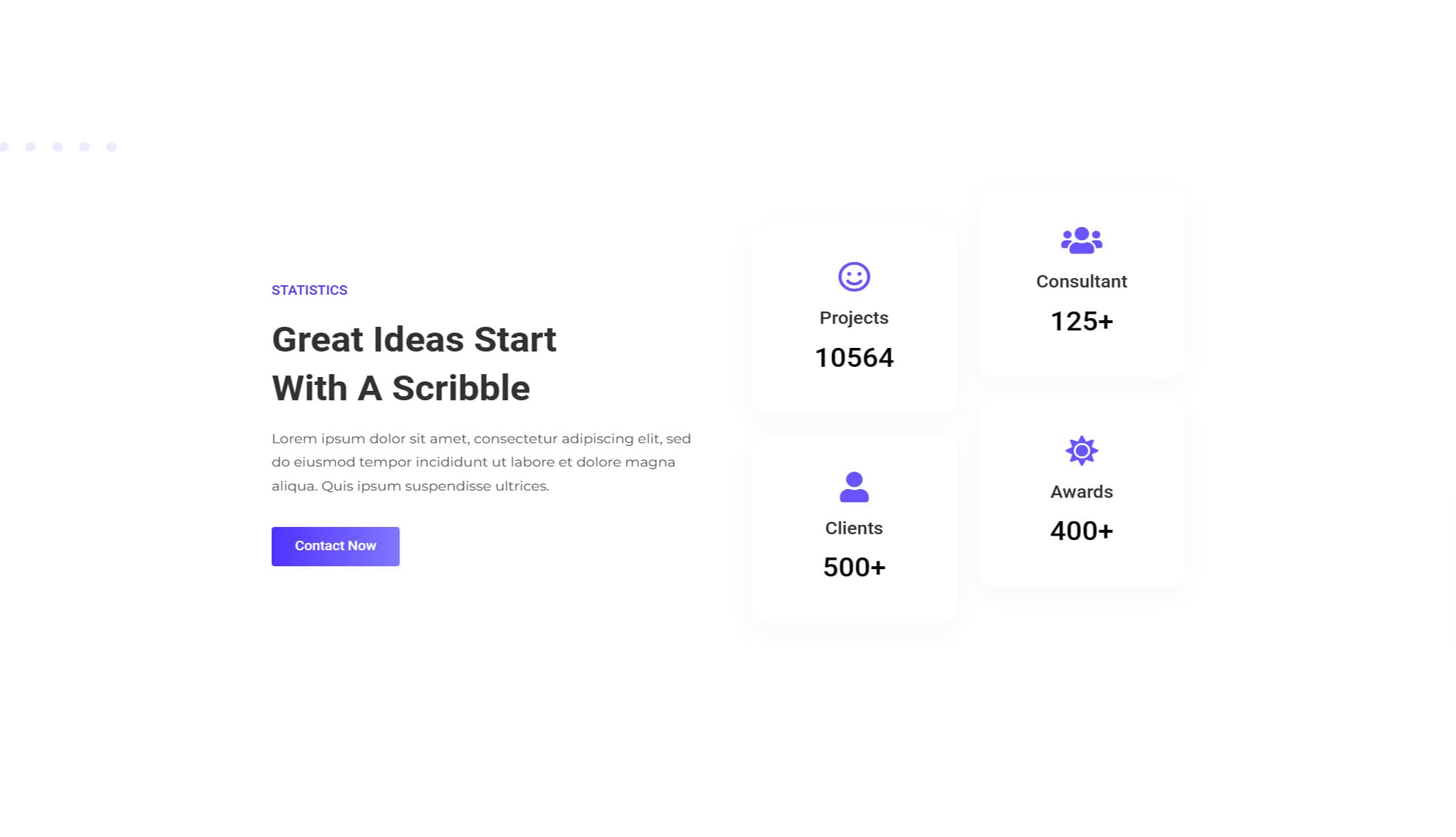The width and height of the screenshot is (1456, 837).
Task: Click the 400+ Awards figure
Action: click(1080, 531)
